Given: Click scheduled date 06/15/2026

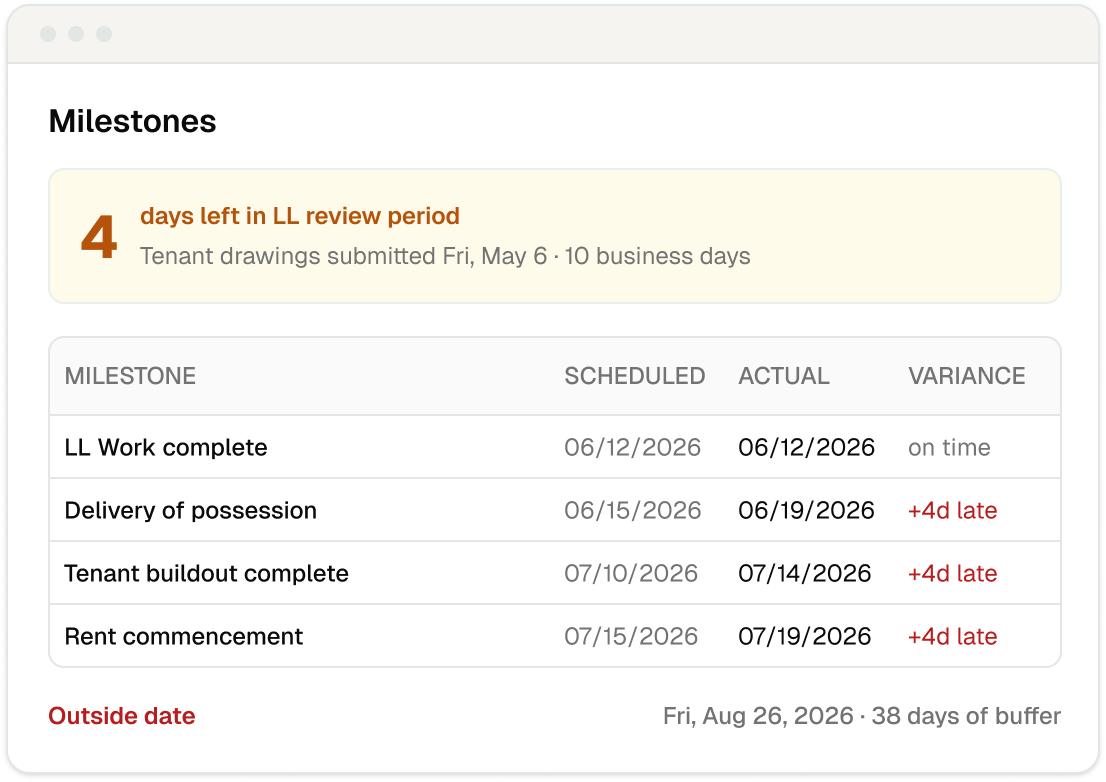Looking at the screenshot, I should (633, 510).
